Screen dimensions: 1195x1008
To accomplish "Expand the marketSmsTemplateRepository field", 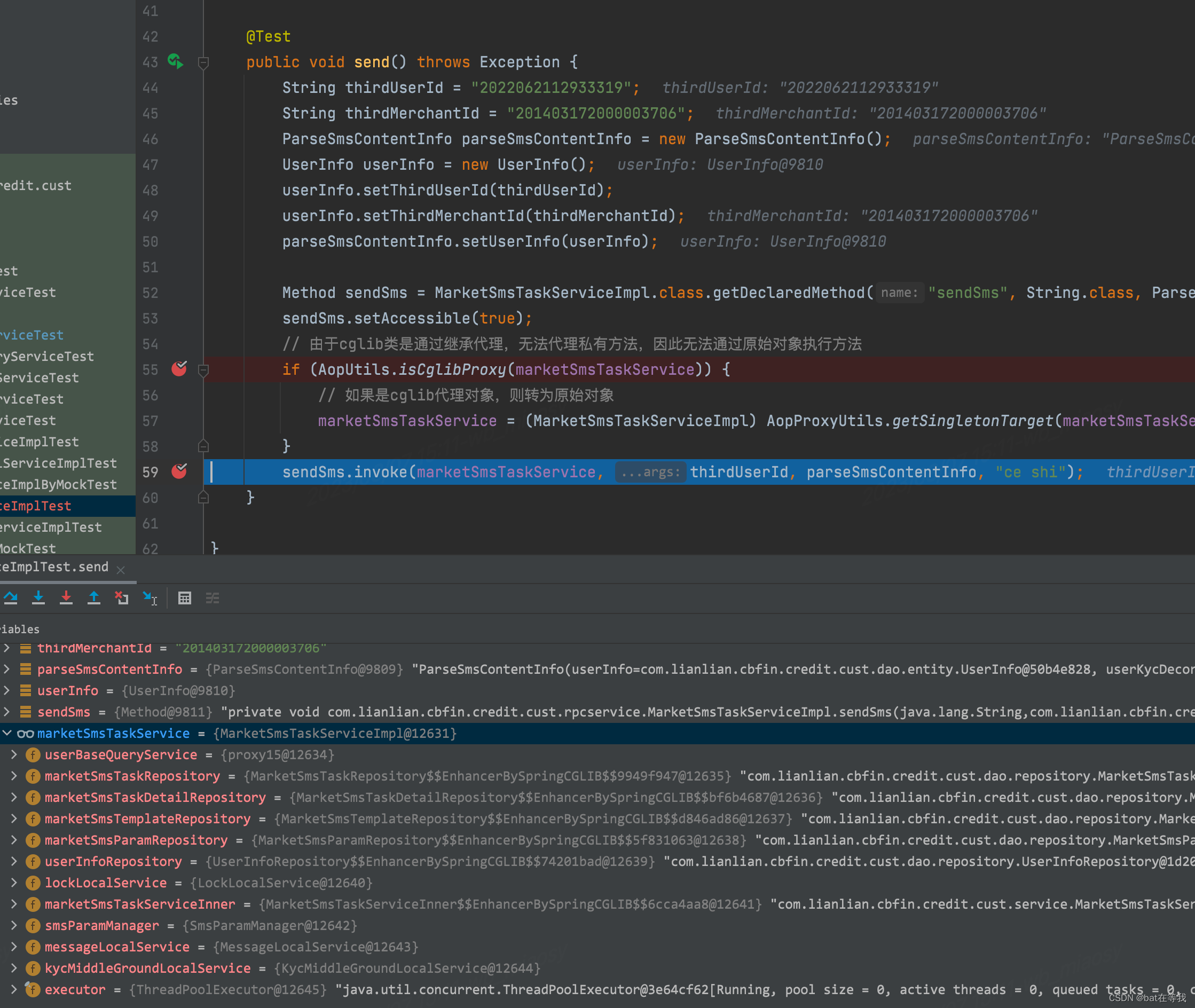I will (x=14, y=818).
